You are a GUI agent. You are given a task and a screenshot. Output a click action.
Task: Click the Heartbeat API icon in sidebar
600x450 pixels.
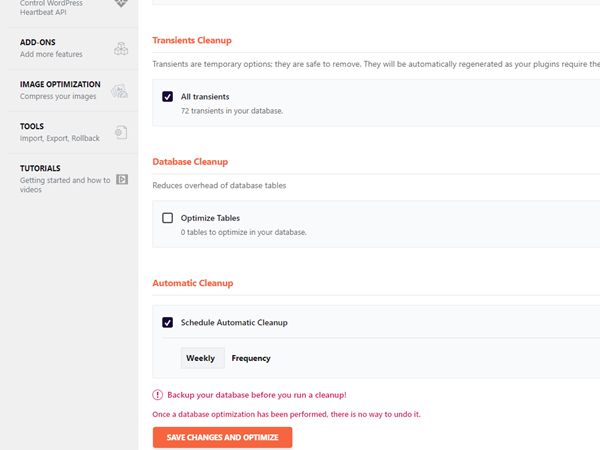121,4
